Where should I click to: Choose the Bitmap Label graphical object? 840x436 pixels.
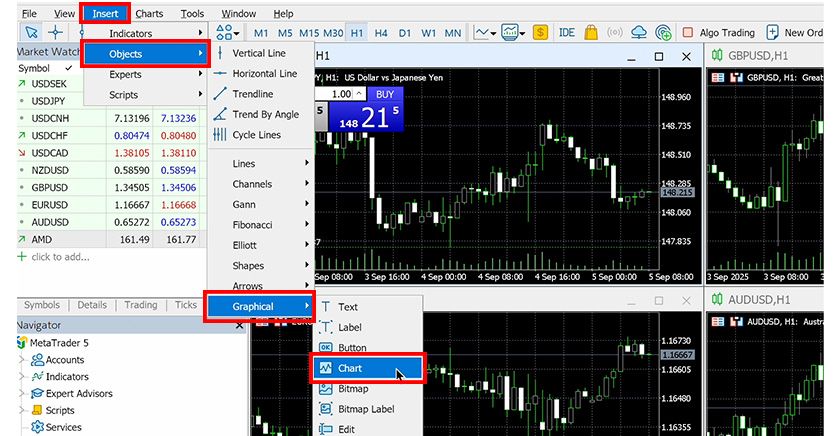(365, 409)
